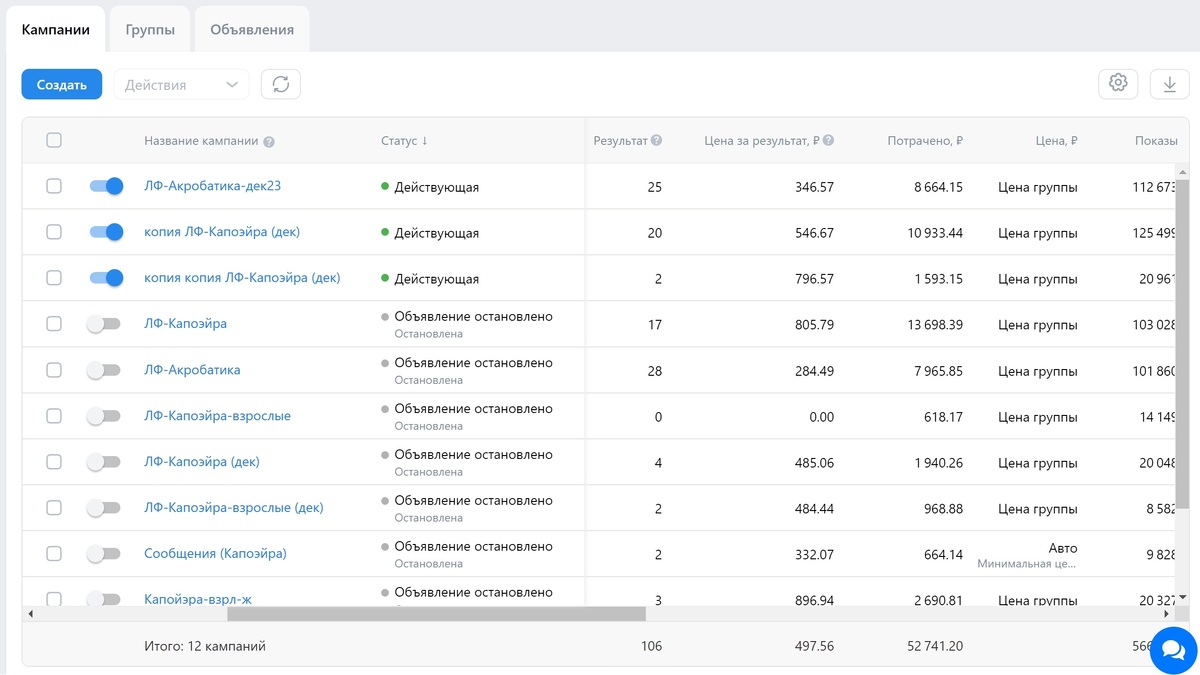This screenshot has height=675, width=1200.
Task: Open the chat support bubble
Action: point(1173,647)
